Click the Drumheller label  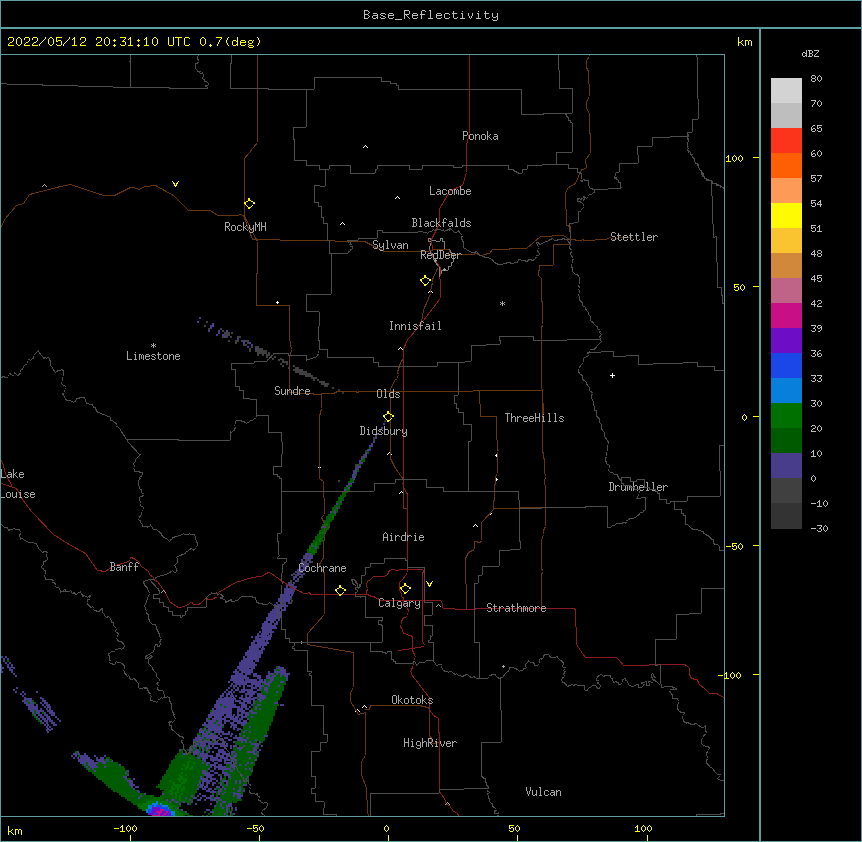tap(638, 487)
